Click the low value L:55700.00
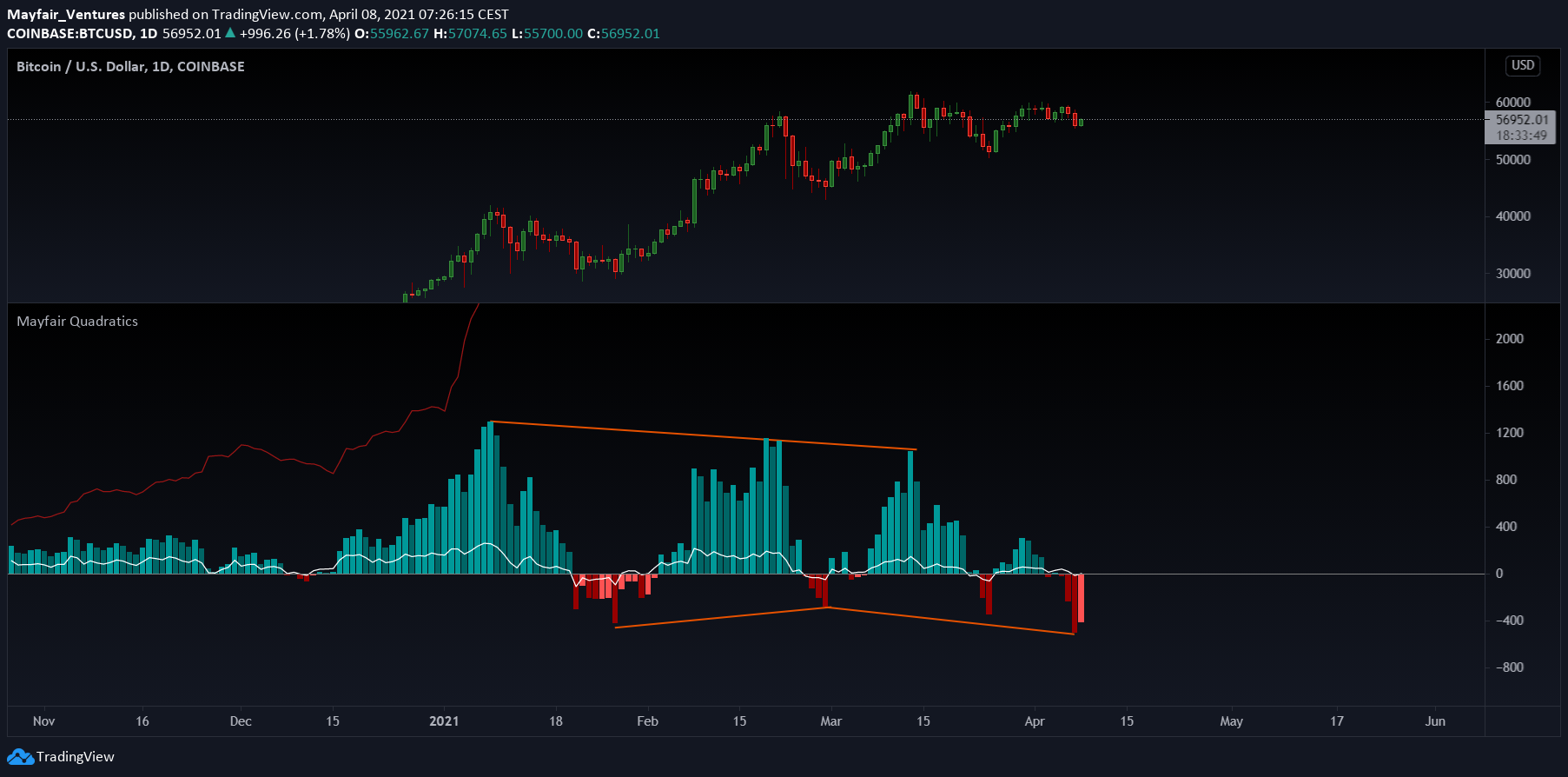Viewport: 1568px width, 777px height. 547,34
